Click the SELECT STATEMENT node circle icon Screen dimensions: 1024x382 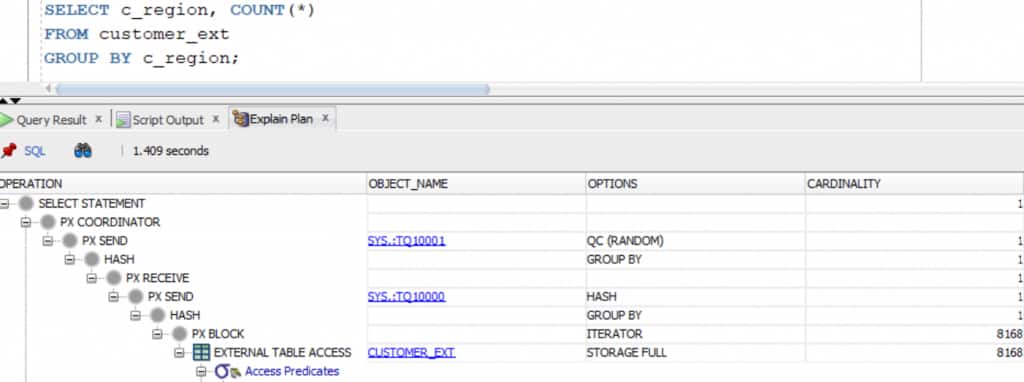pos(26,204)
